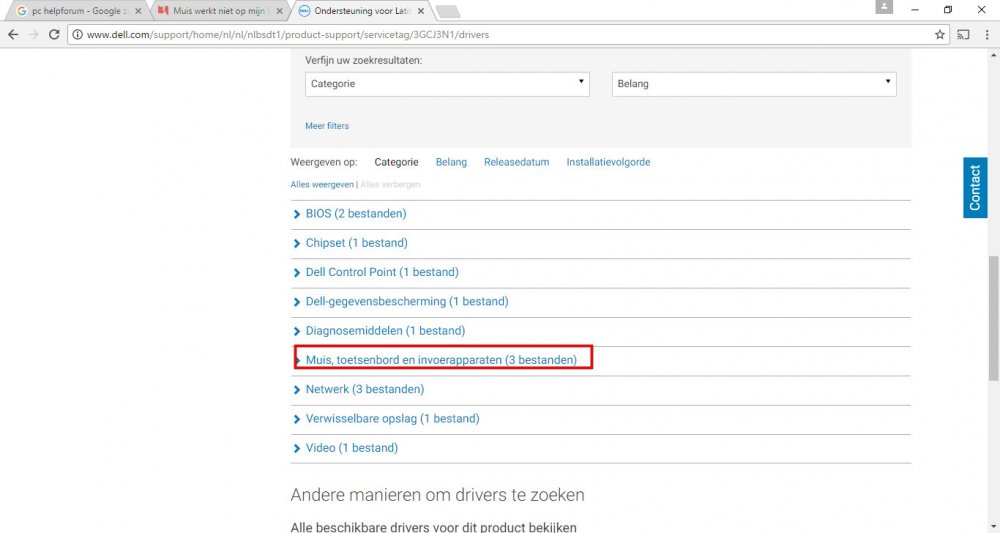The image size is (1000, 533).
Task: Click the Chrome profile user icon
Action: coord(884,7)
